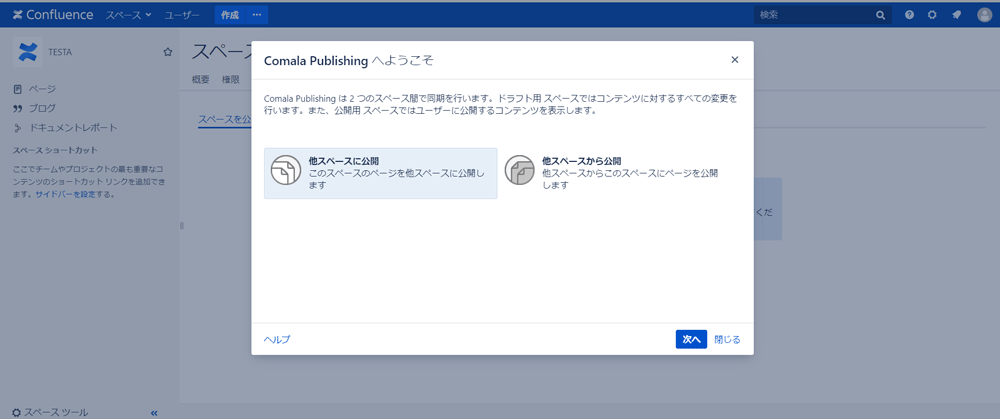Screen dimensions: 1000x419
Task: Focus the 検索 search field
Action: pos(823,15)
